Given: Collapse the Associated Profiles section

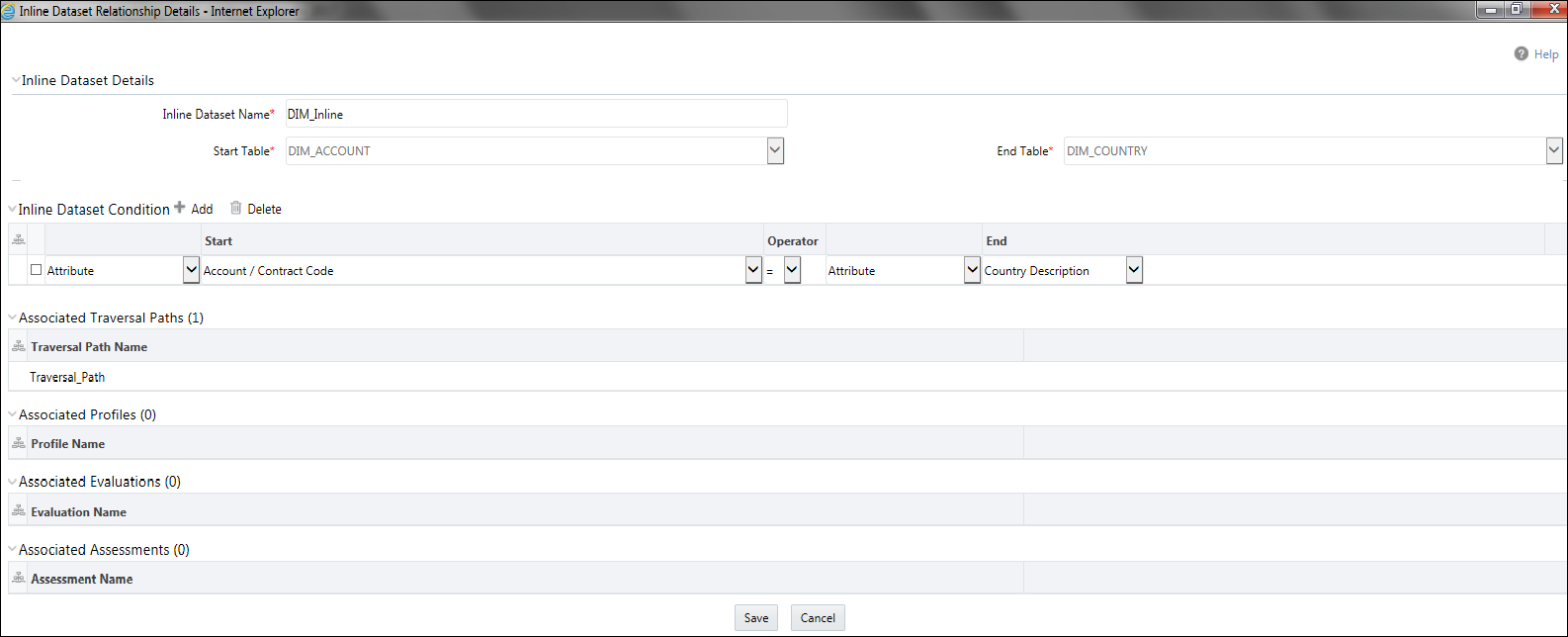Looking at the screenshot, I should click(x=12, y=415).
